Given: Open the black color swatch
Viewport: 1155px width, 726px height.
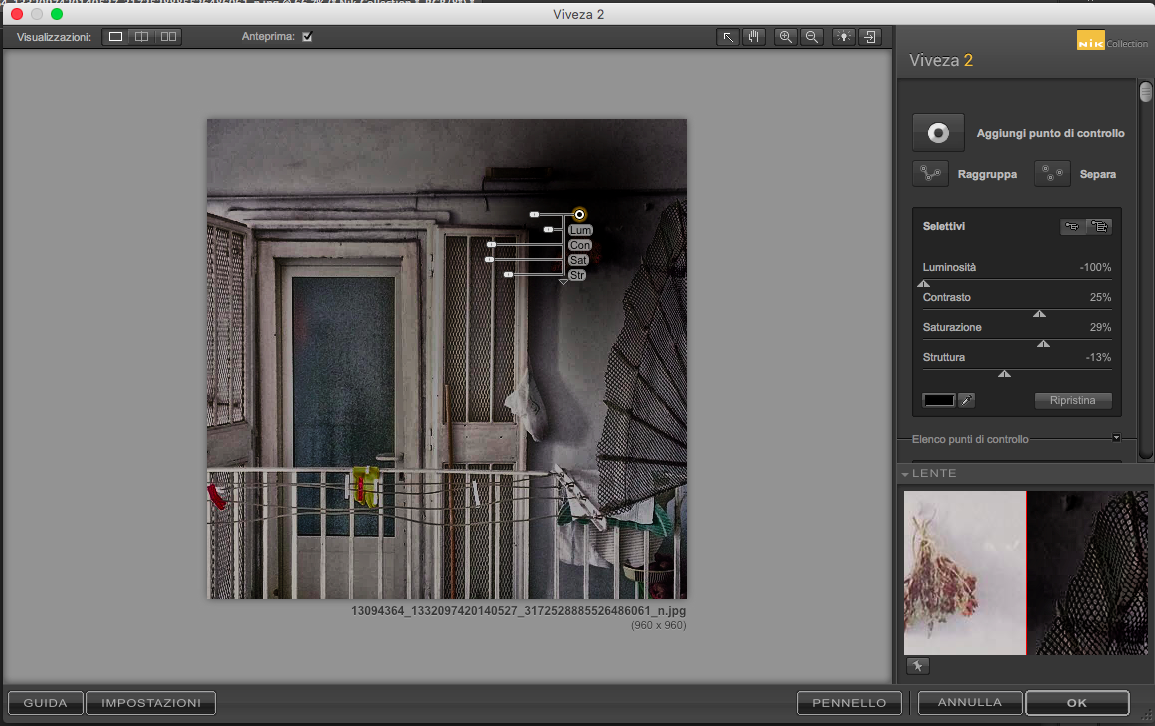Looking at the screenshot, I should (939, 400).
